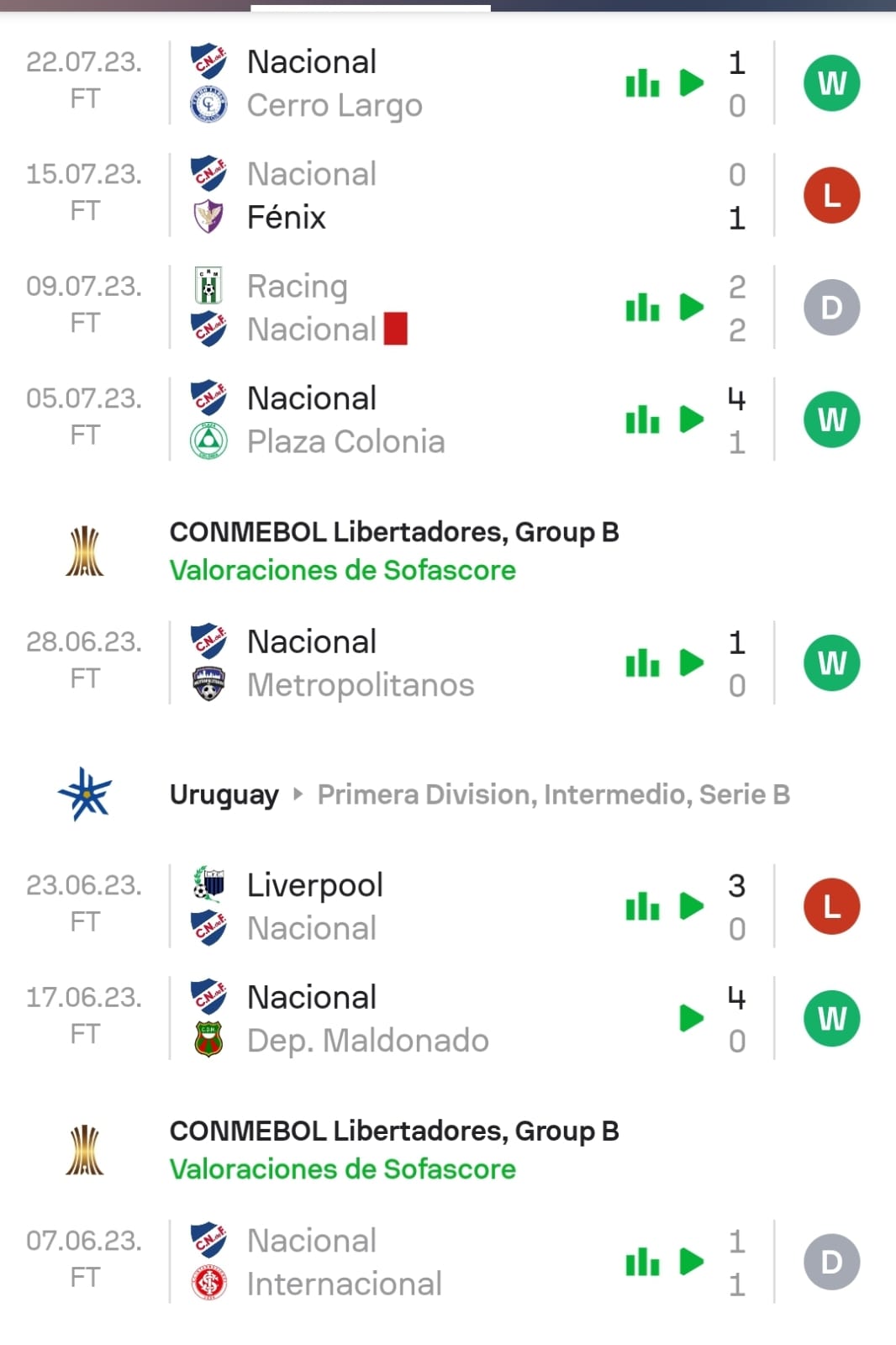This screenshot has height=1345, width=896.
Task: Click the Internacional team crest
Action: coord(208,1284)
